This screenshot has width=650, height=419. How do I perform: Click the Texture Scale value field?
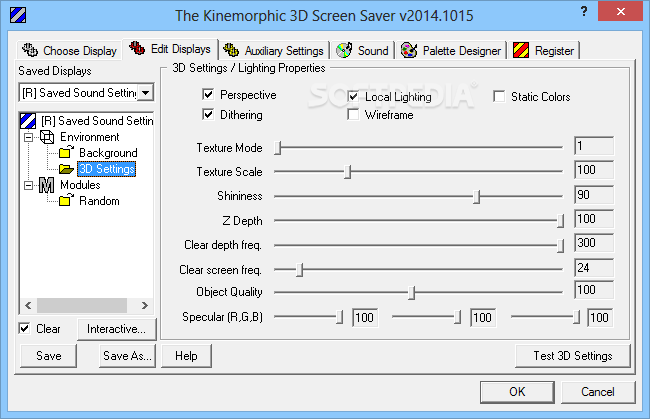pos(594,170)
